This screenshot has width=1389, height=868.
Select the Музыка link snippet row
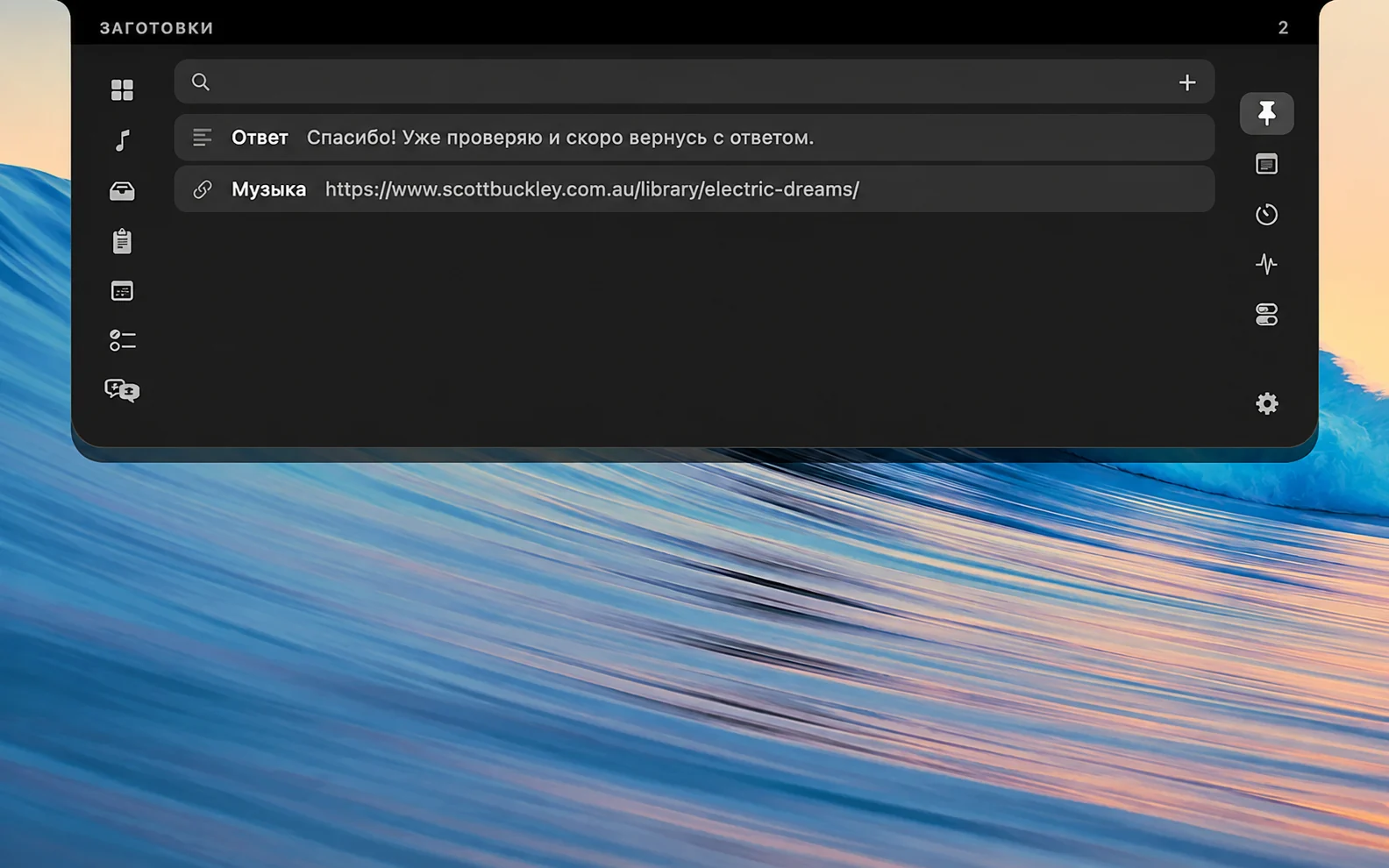click(694, 189)
